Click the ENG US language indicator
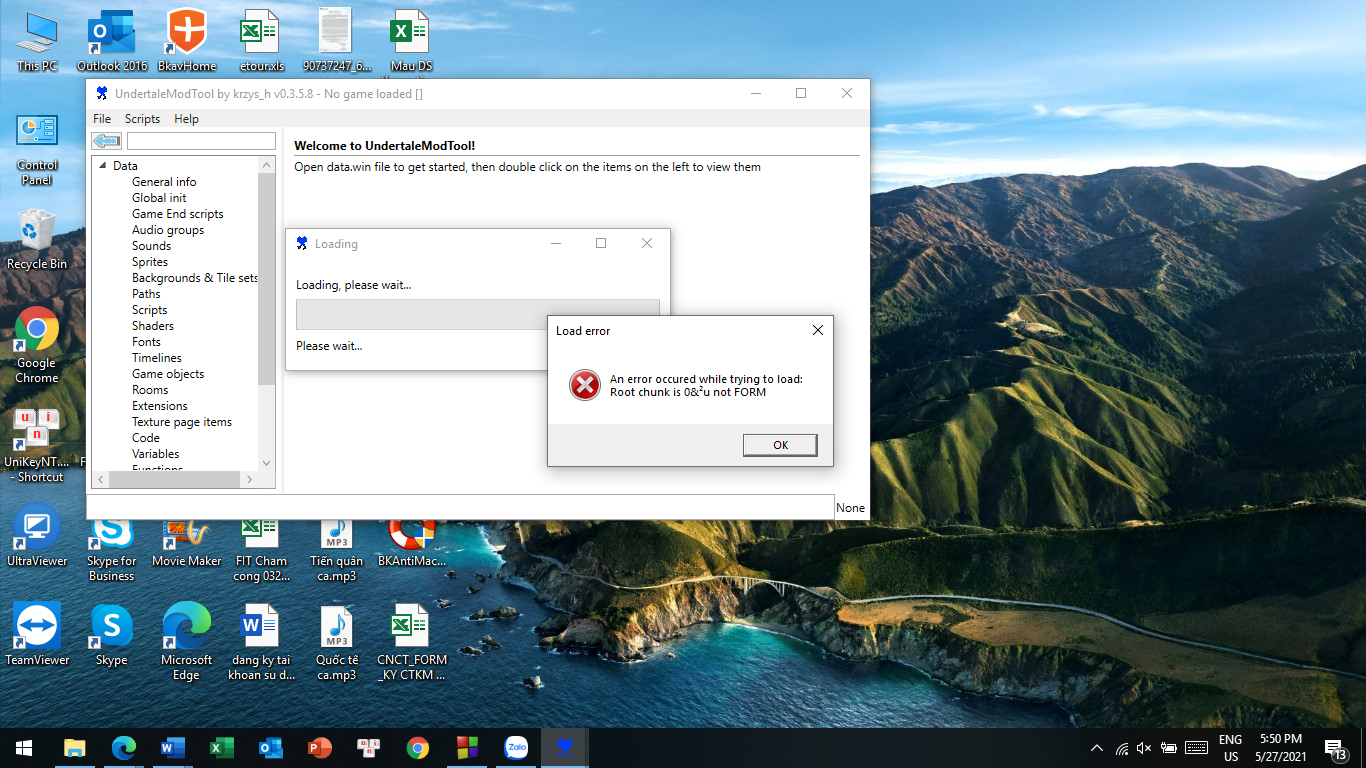This screenshot has width=1366, height=768. point(1230,748)
